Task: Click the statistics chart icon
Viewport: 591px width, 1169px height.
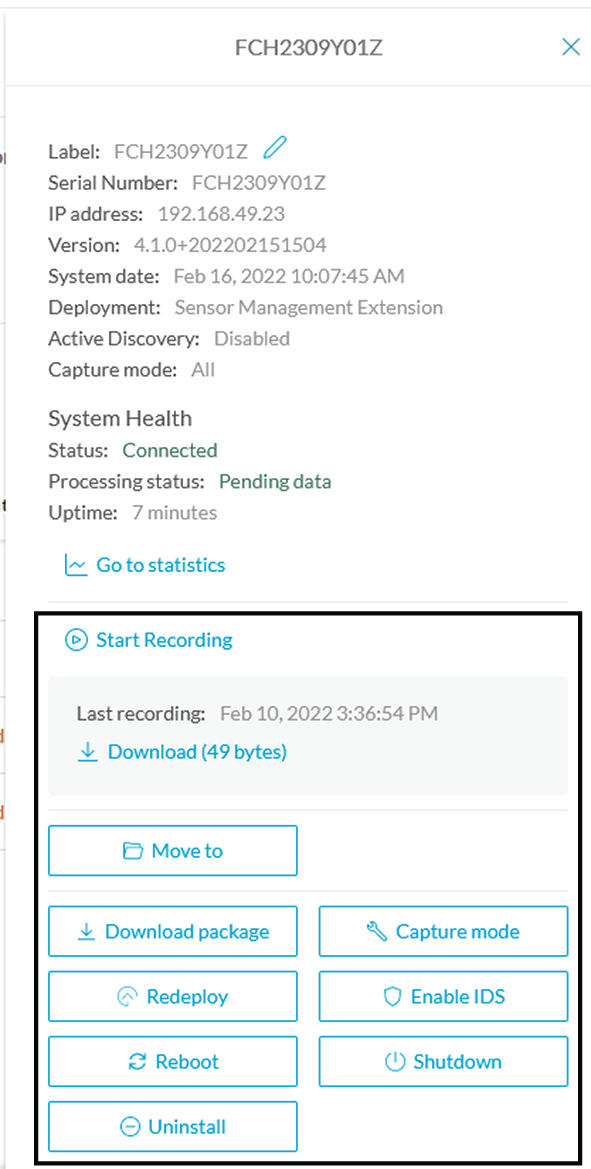Action: (76, 566)
